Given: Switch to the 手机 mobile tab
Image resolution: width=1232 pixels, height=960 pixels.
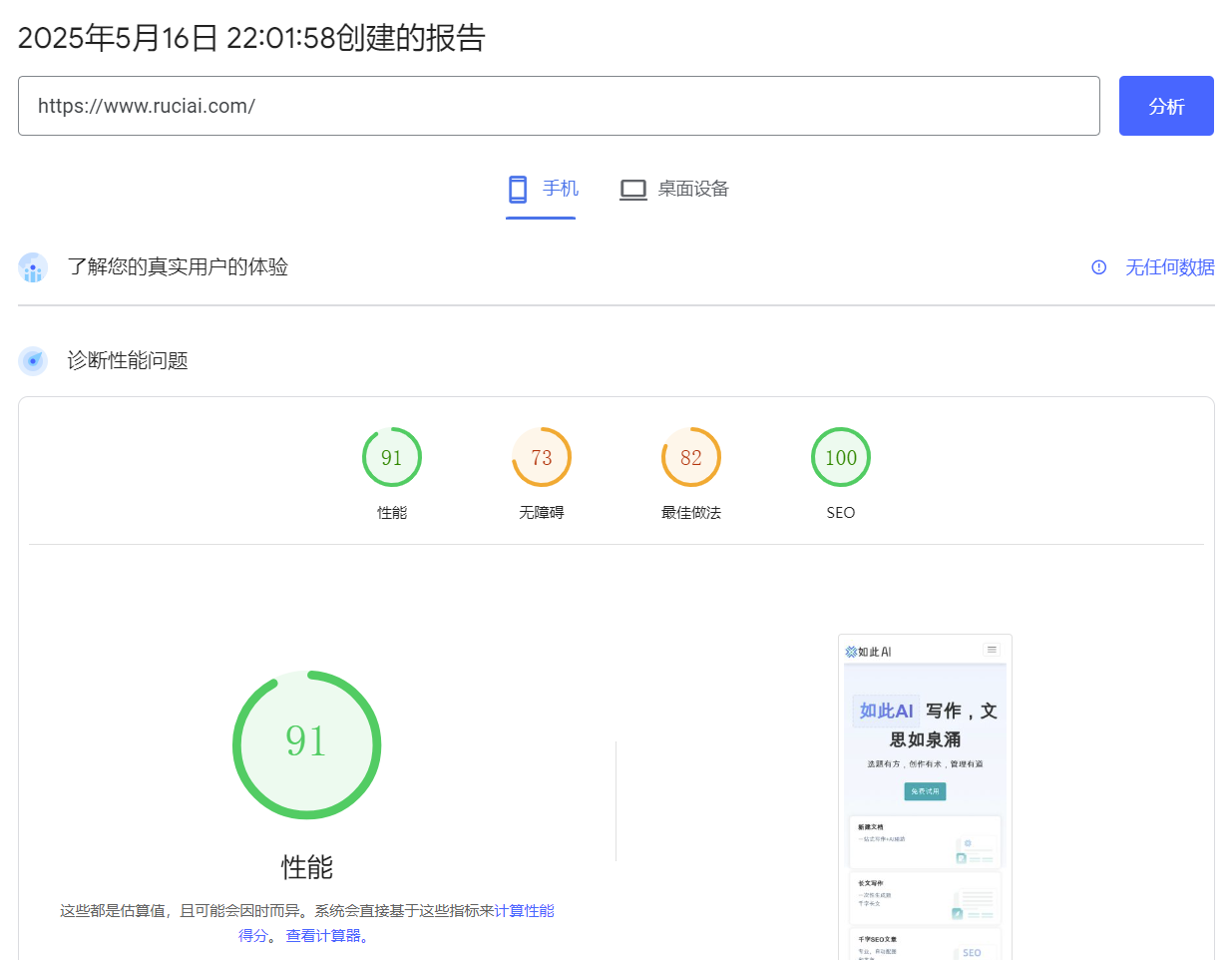Looking at the screenshot, I should coord(542,189).
